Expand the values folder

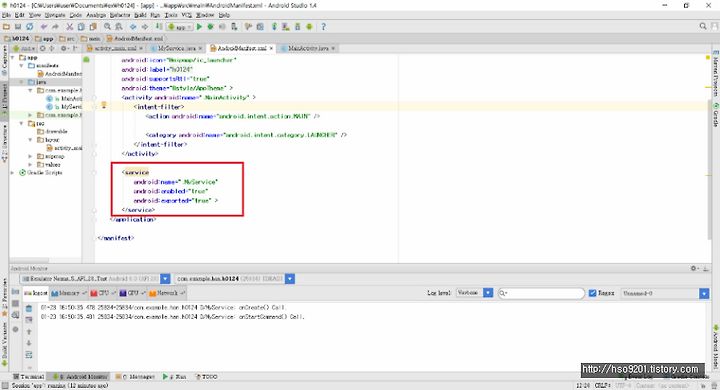click(x=31, y=164)
